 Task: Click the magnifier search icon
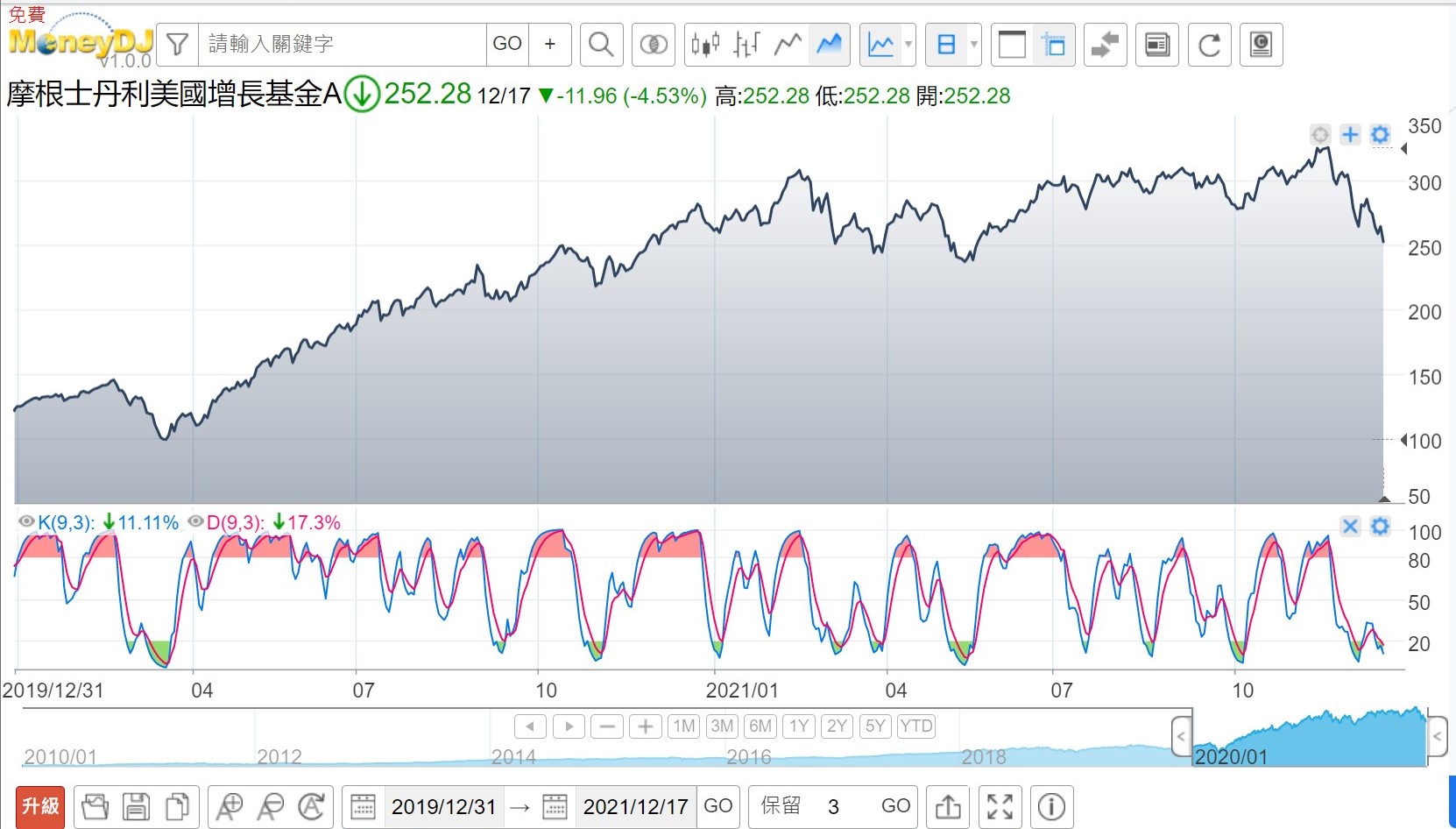pyautogui.click(x=601, y=44)
